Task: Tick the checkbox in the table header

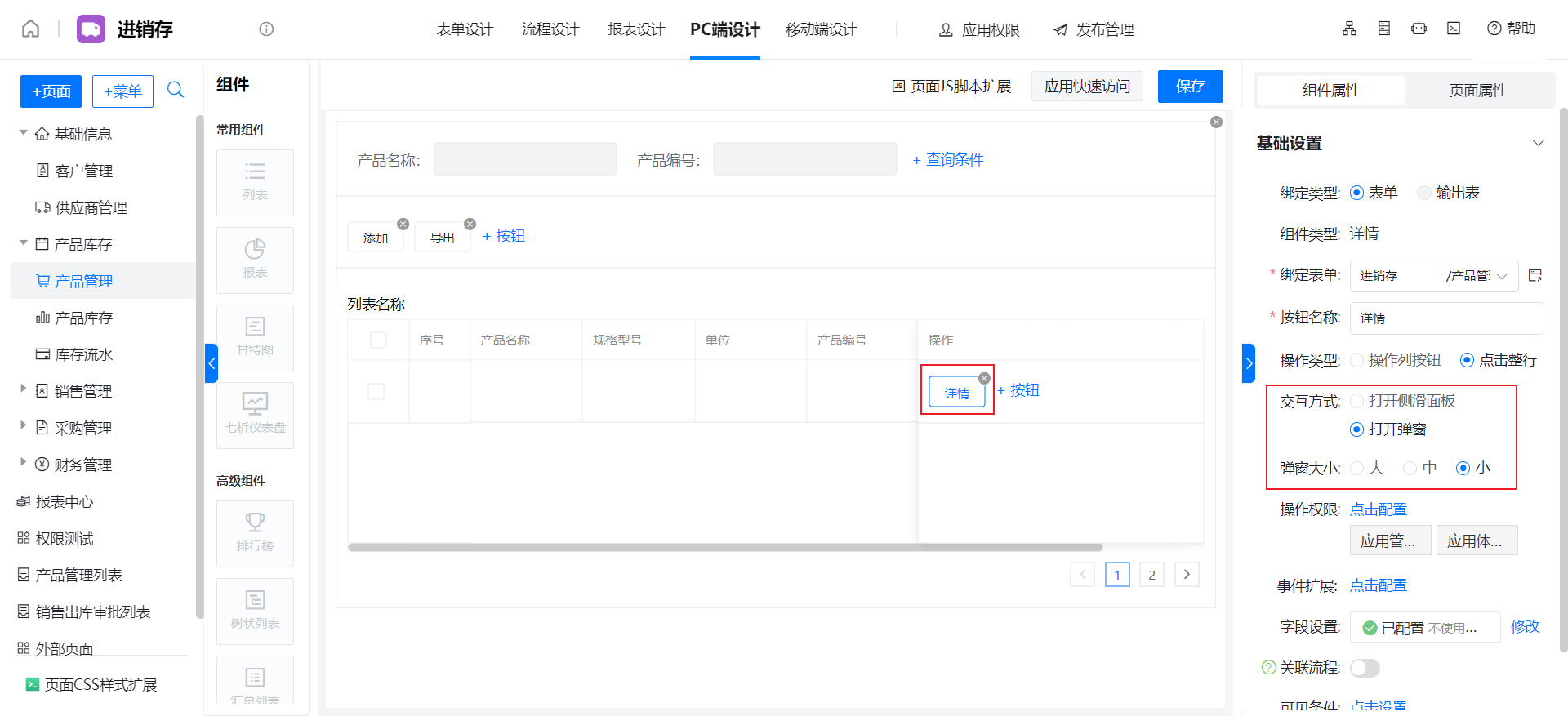Action: click(378, 340)
